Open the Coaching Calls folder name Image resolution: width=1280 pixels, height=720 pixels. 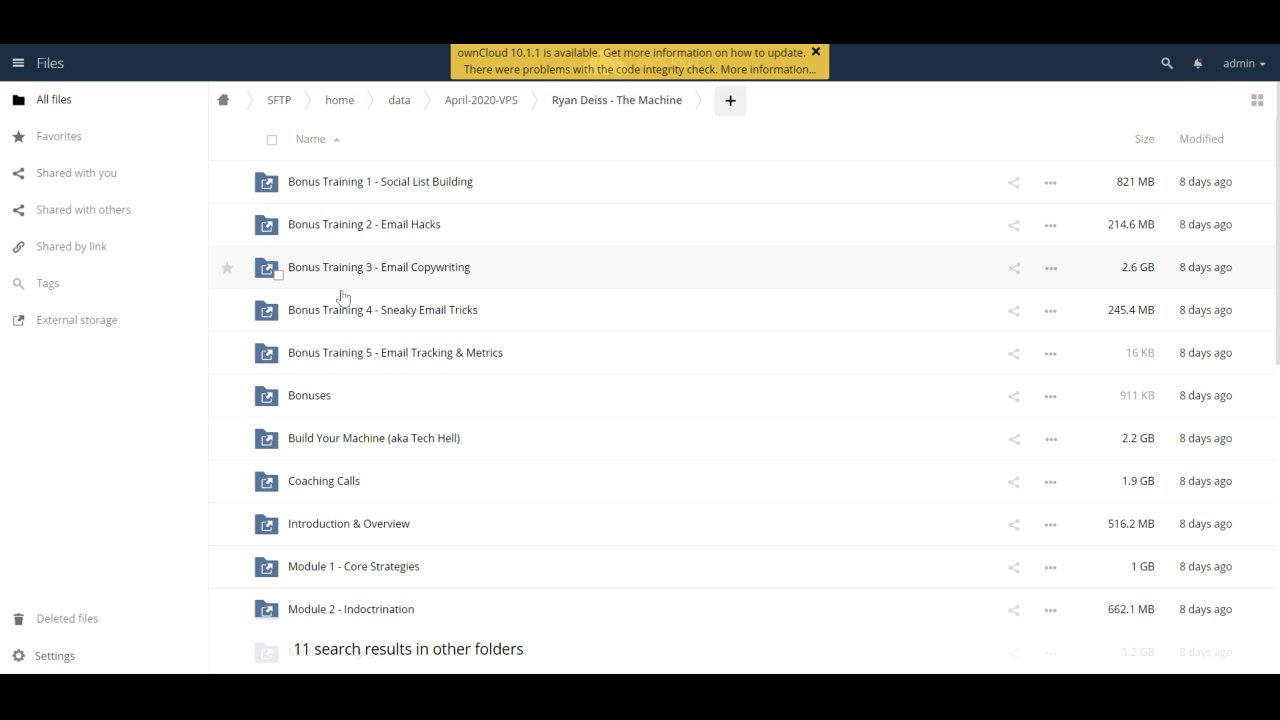[x=324, y=481]
